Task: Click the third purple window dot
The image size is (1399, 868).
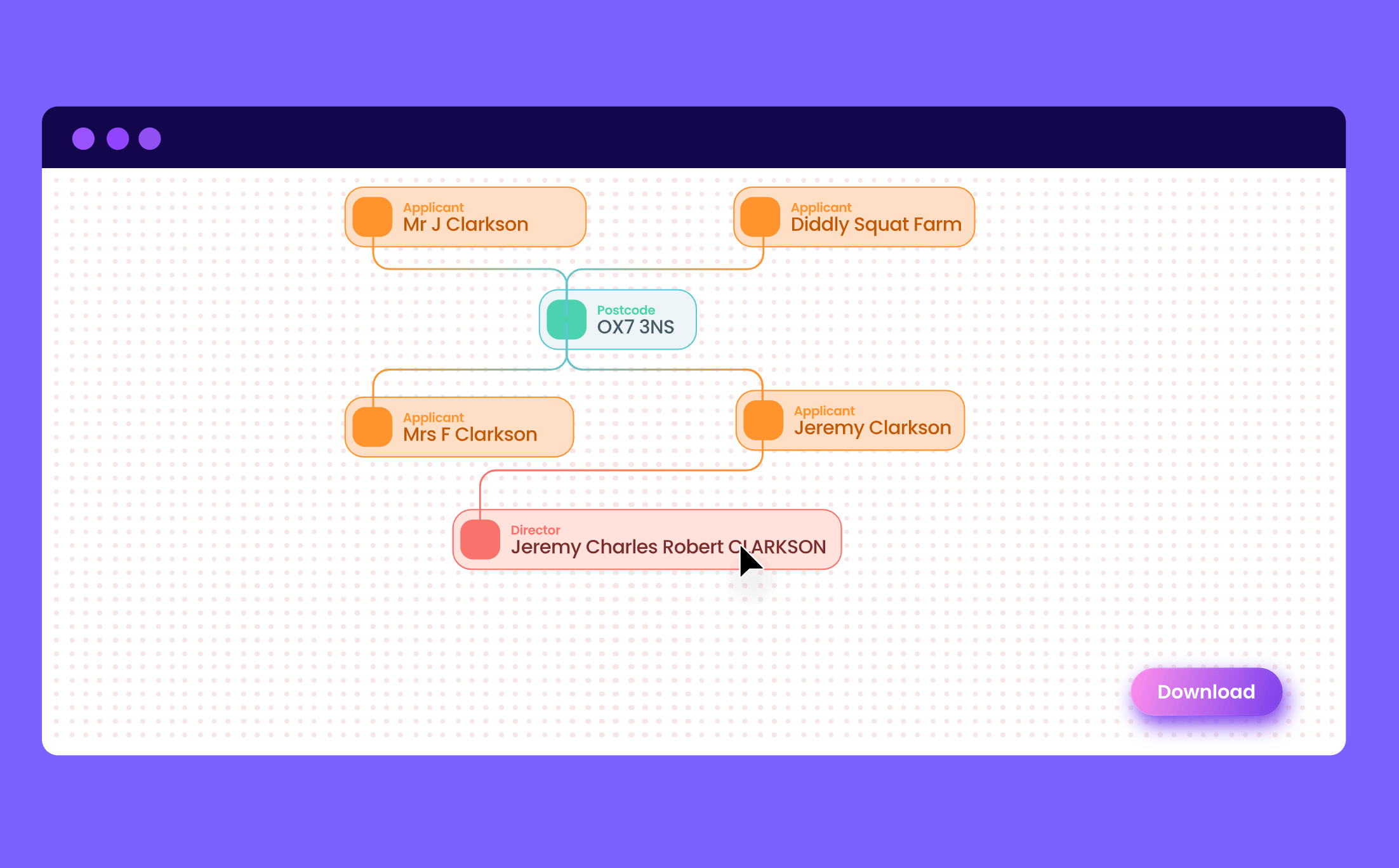Action: [150, 138]
